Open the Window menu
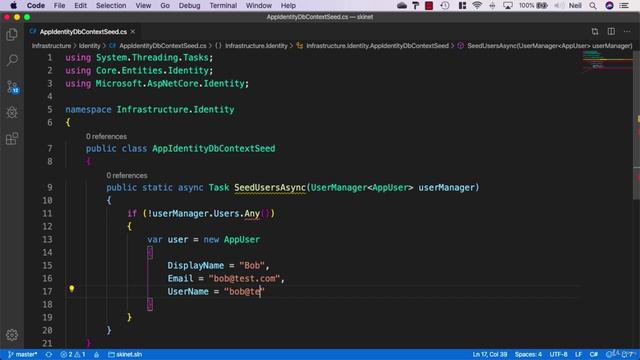This screenshot has width=640, height=360. (259, 5)
